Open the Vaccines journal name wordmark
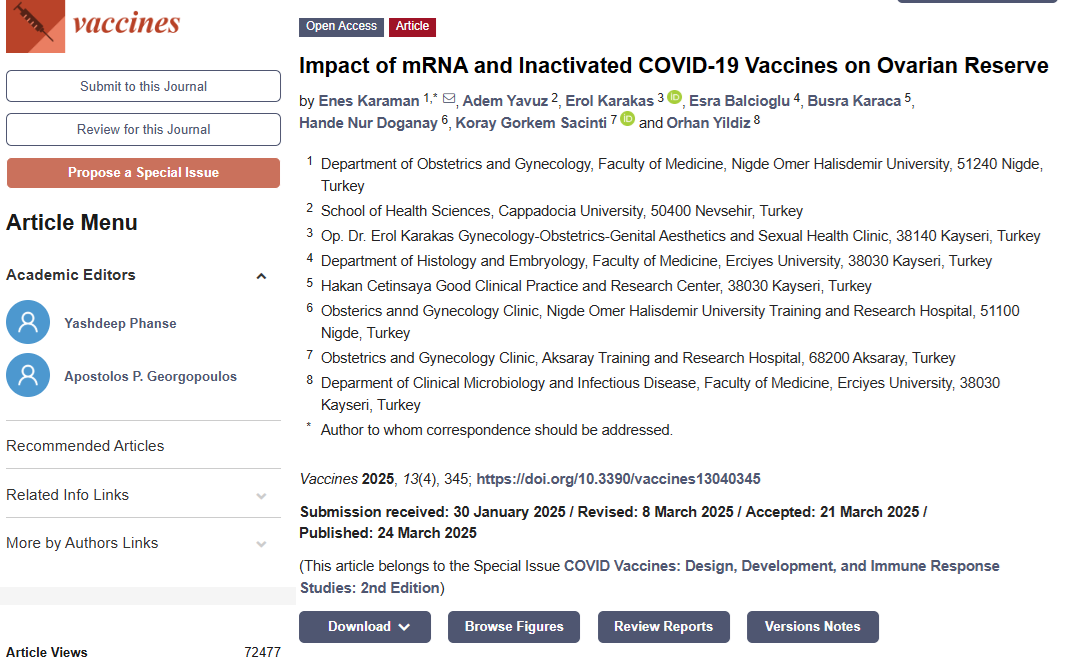Image resolution: width=1069 pixels, height=671 pixels. click(126, 23)
